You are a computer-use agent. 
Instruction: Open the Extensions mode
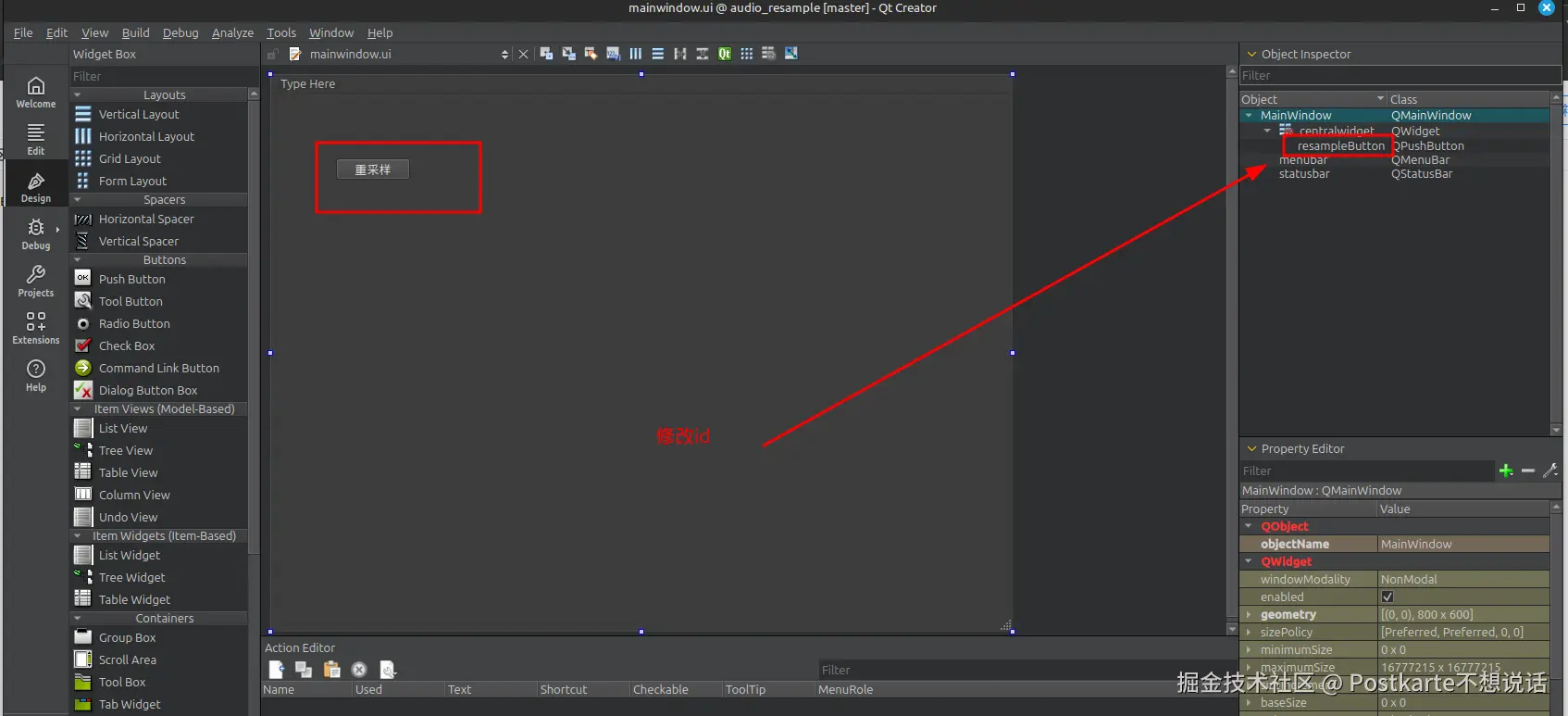click(35, 329)
